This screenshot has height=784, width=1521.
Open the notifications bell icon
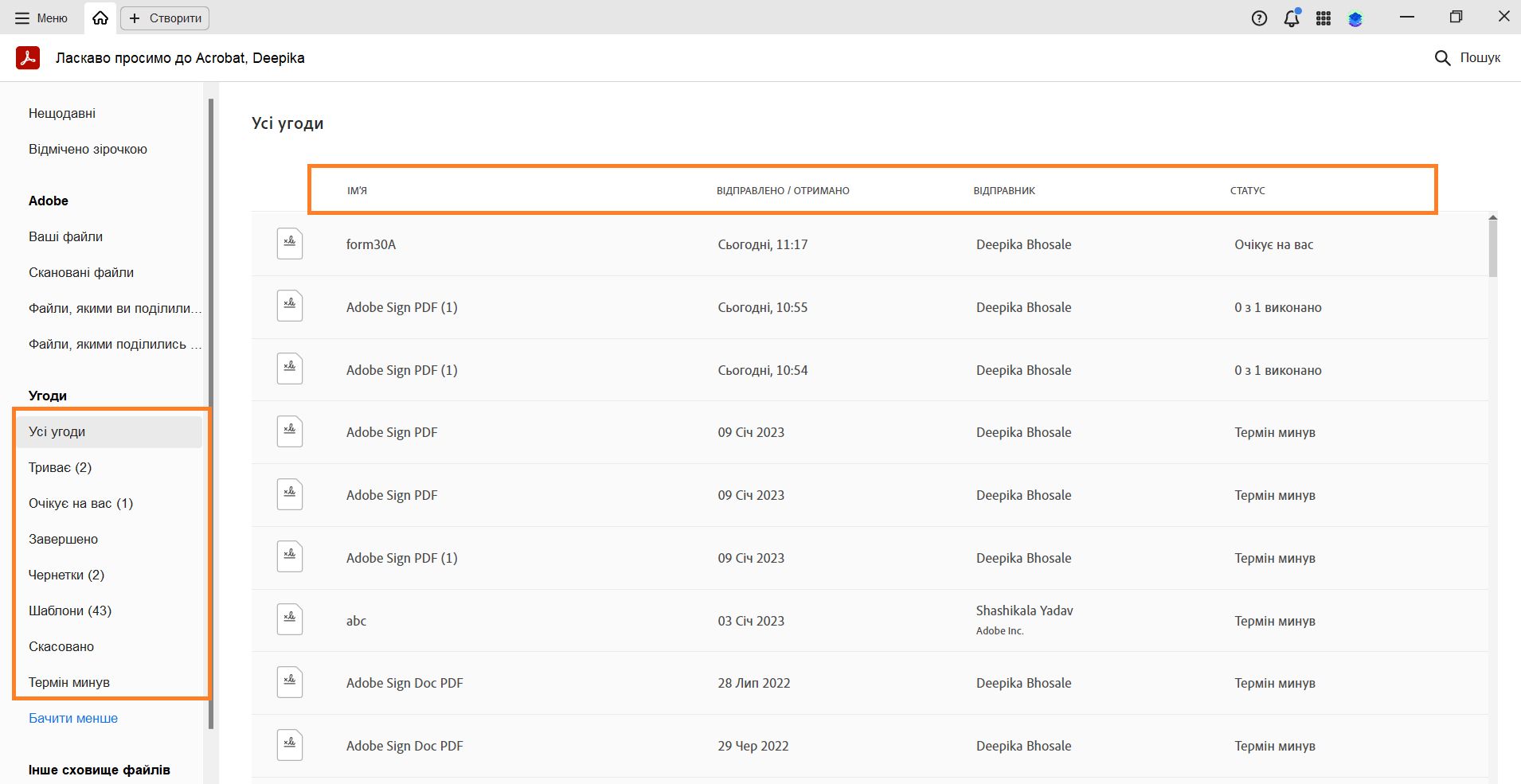coord(1292,18)
